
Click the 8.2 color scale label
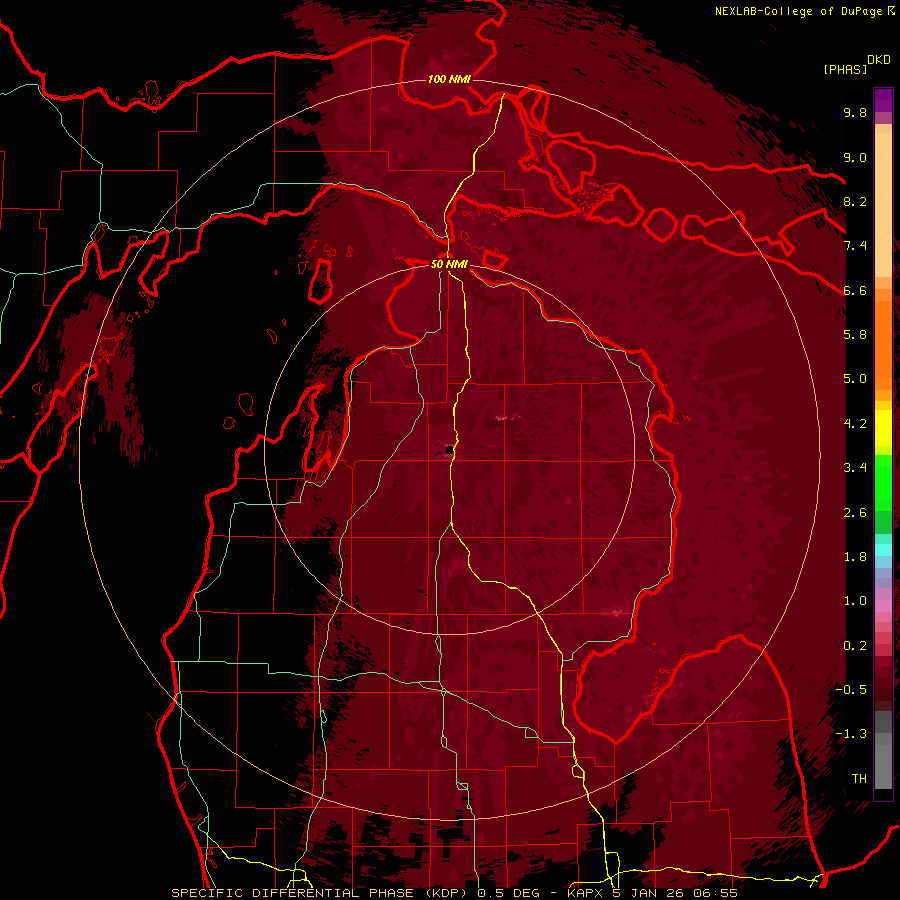tap(855, 201)
